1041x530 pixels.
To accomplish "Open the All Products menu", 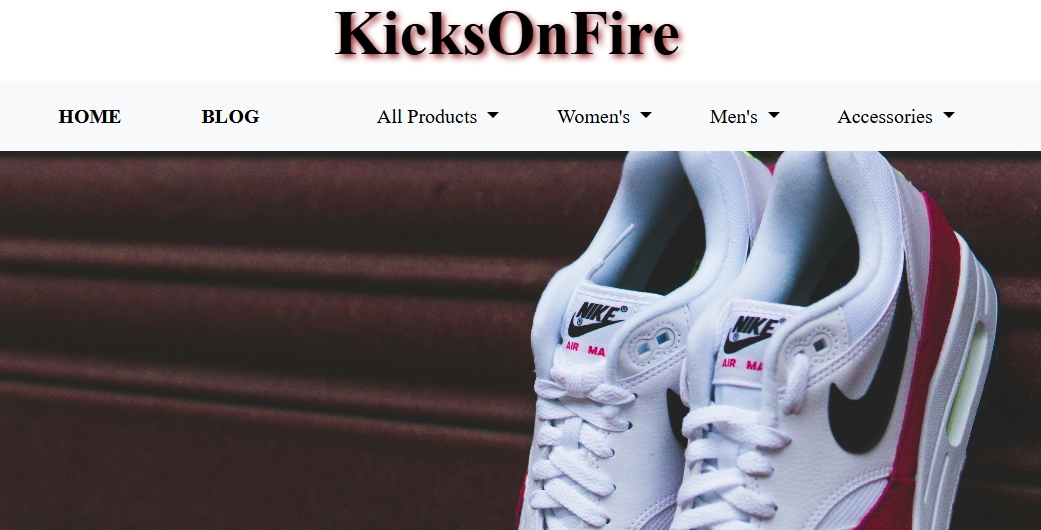I will [438, 116].
